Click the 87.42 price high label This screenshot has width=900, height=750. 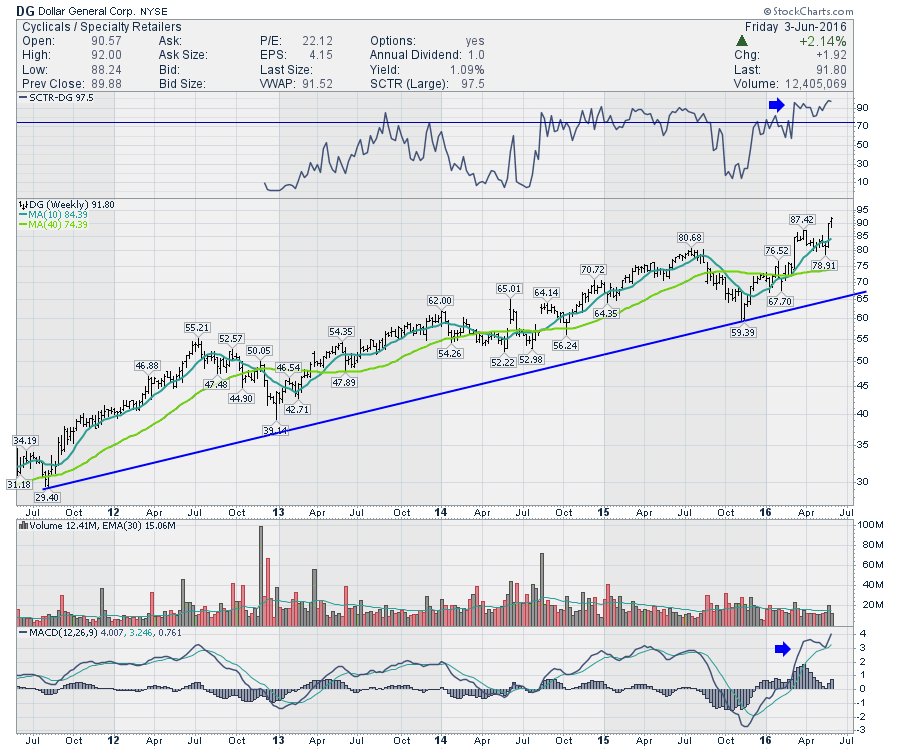point(802,219)
